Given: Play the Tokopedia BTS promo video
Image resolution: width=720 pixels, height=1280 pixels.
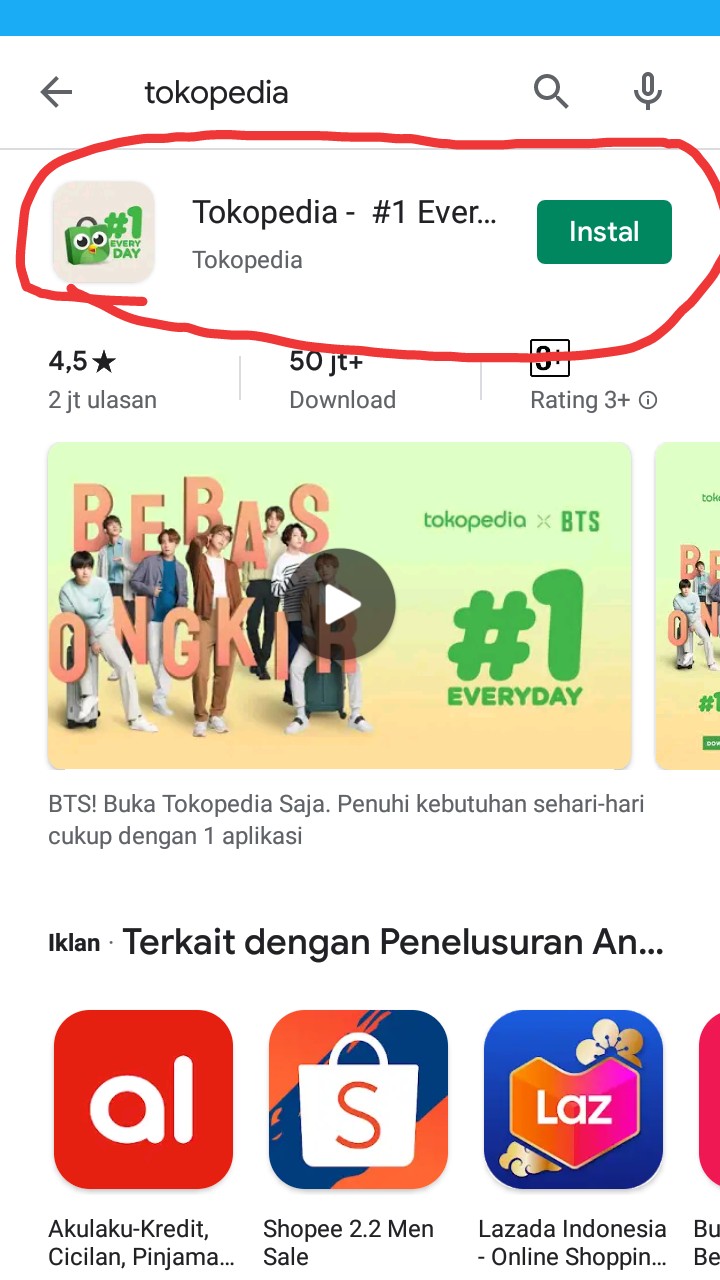Looking at the screenshot, I should (343, 604).
